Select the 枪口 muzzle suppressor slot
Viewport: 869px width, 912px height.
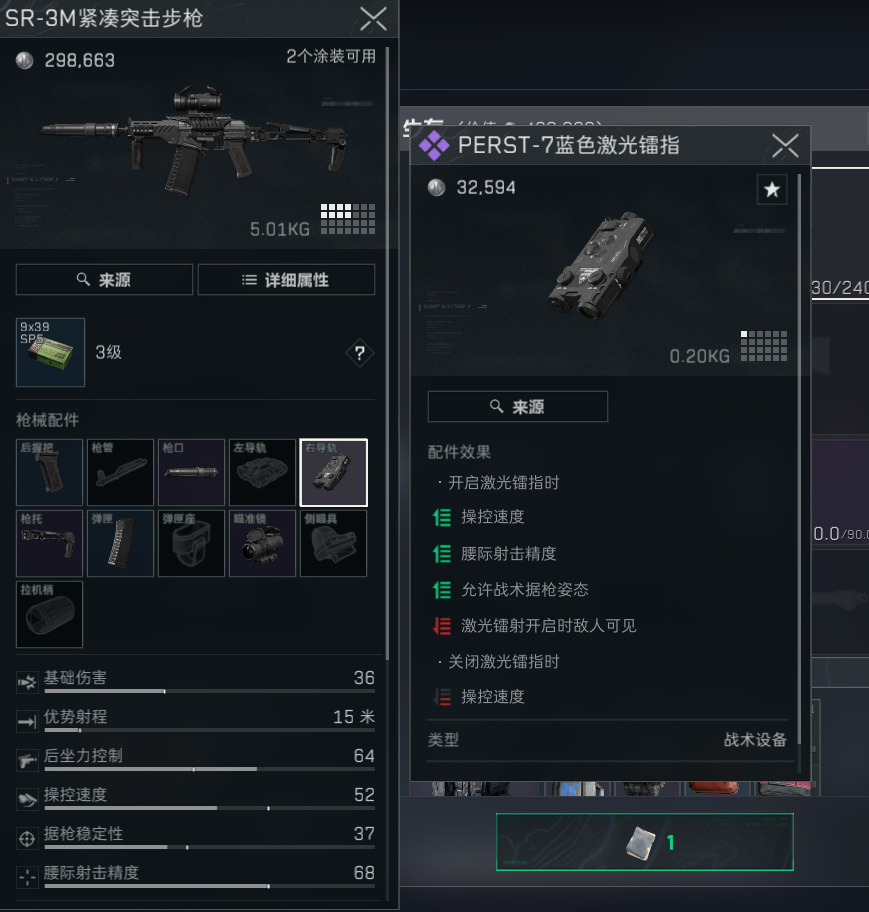click(191, 472)
